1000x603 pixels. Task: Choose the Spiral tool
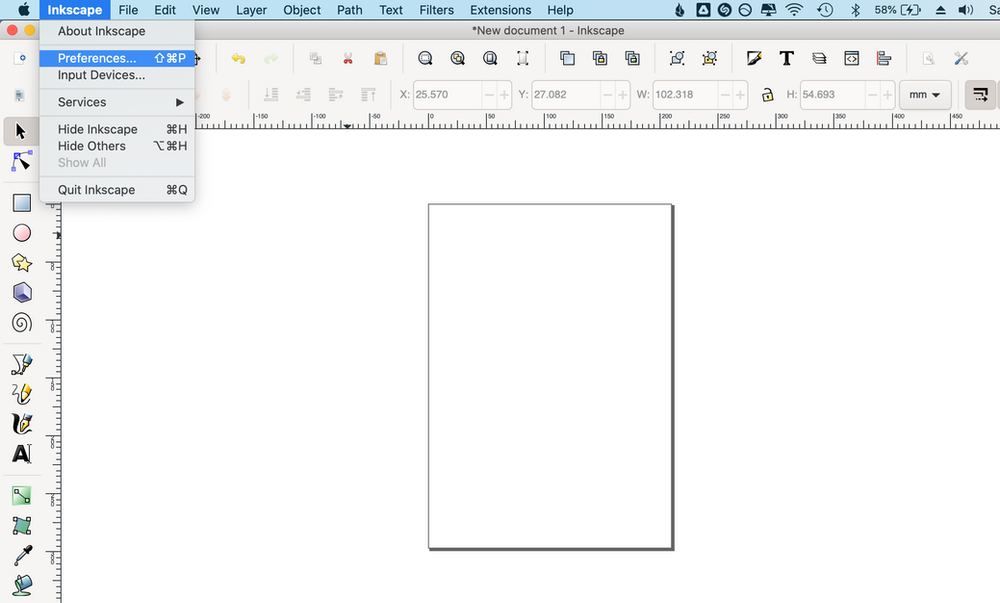pyautogui.click(x=22, y=322)
